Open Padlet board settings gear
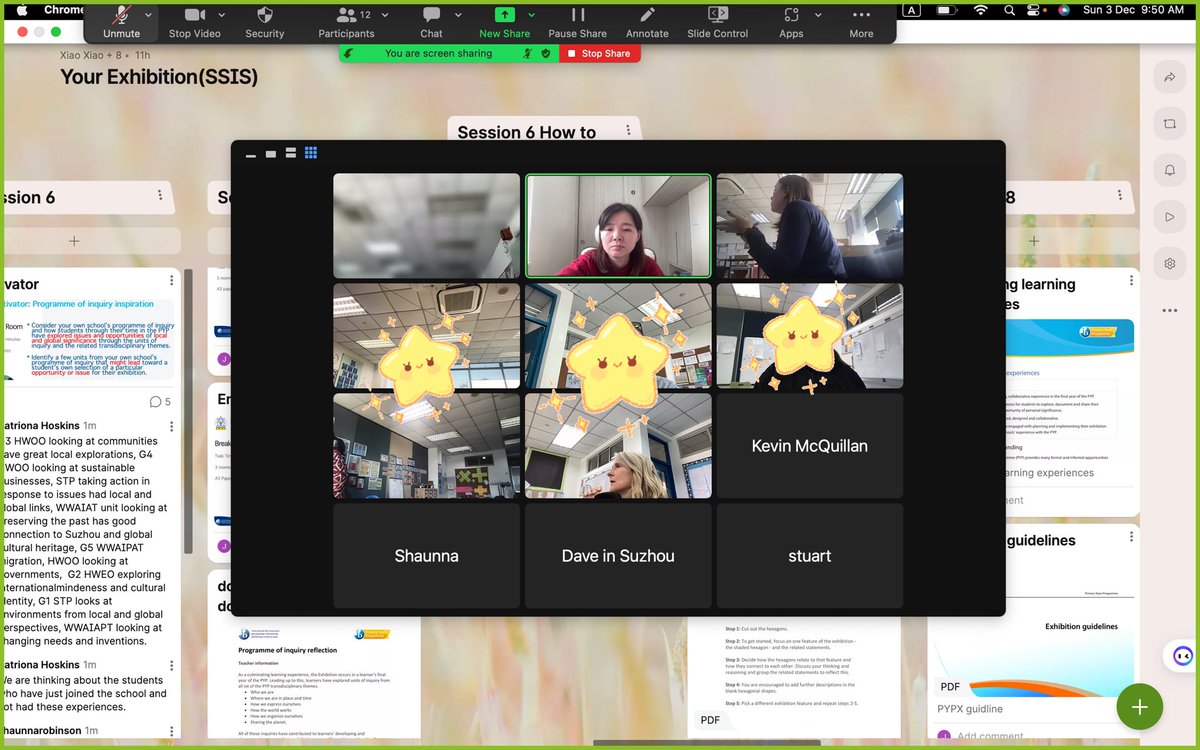This screenshot has width=1200, height=750. tap(1169, 263)
